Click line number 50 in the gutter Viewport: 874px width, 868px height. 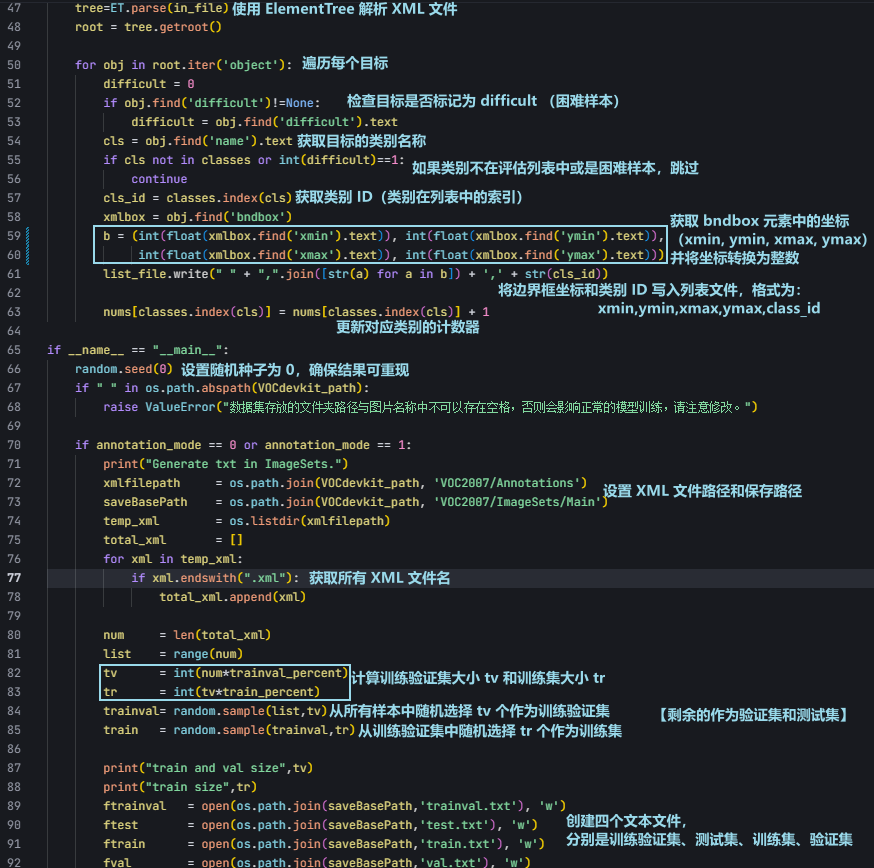pyautogui.click(x=14, y=65)
